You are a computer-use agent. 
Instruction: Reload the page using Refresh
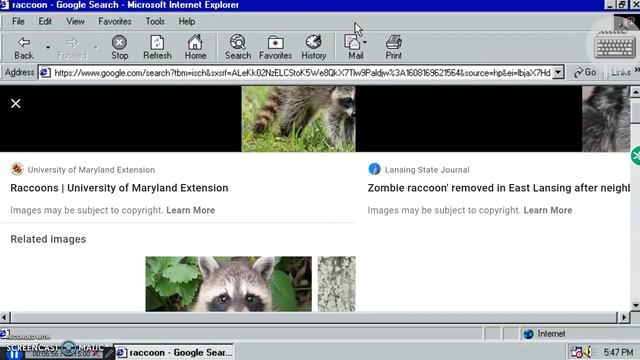pos(157,47)
